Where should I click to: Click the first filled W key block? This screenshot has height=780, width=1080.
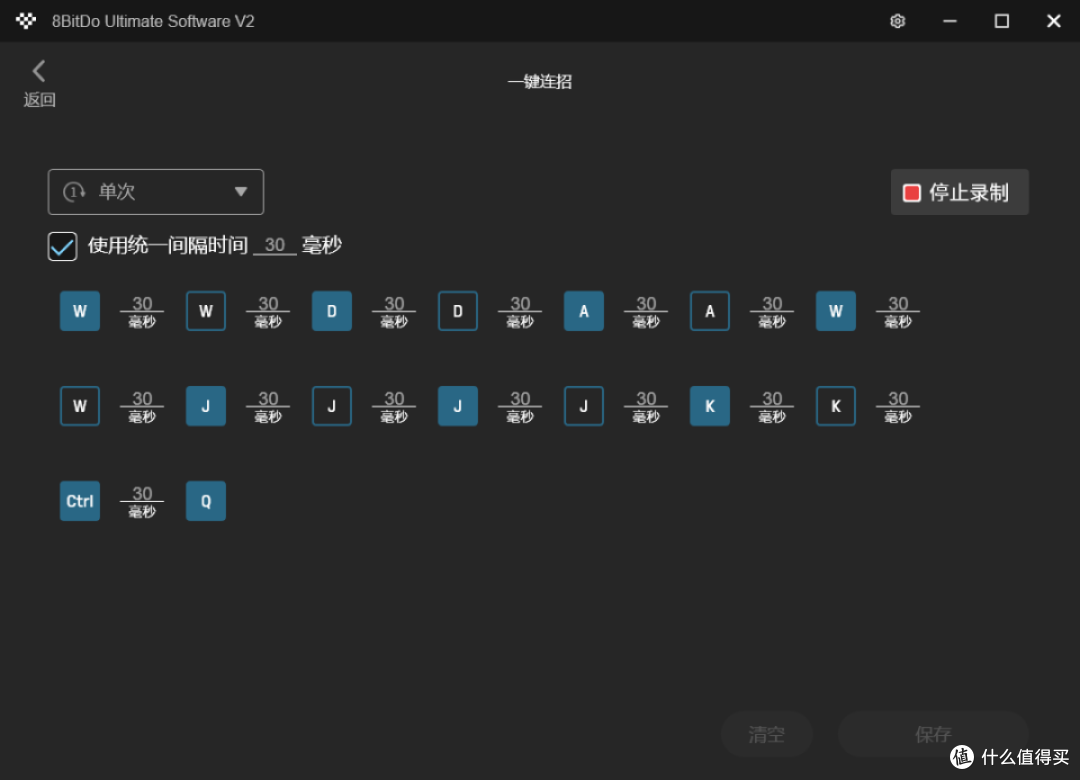point(80,311)
